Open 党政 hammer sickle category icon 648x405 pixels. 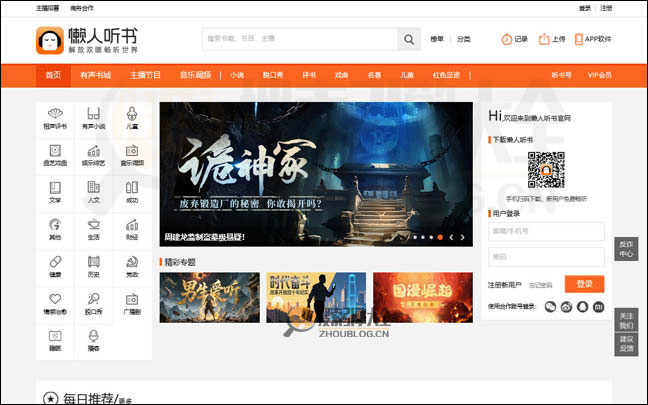(x=132, y=262)
